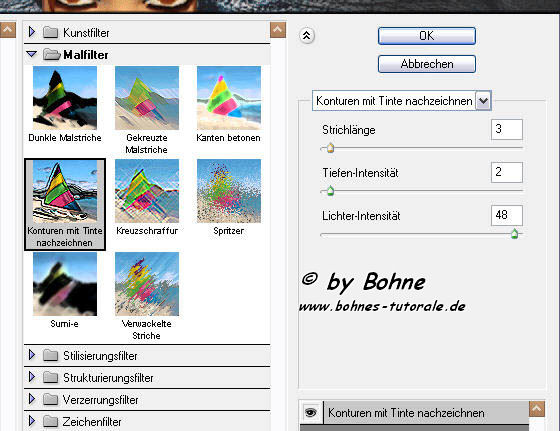This screenshot has height=431, width=560.
Task: Pick the Kanten betonen filter thumbnail
Action: [229, 98]
